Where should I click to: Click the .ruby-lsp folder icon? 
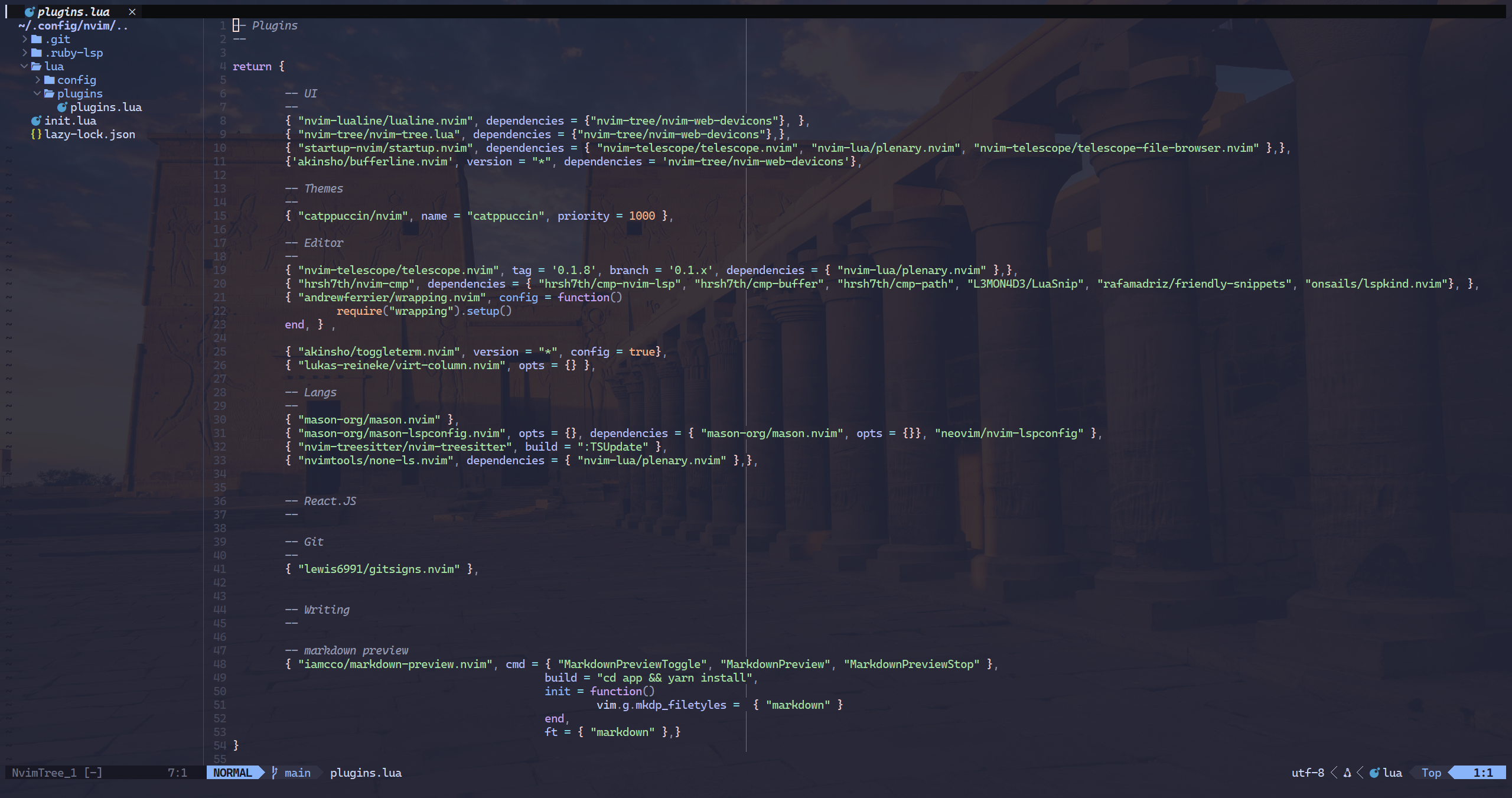(x=37, y=53)
